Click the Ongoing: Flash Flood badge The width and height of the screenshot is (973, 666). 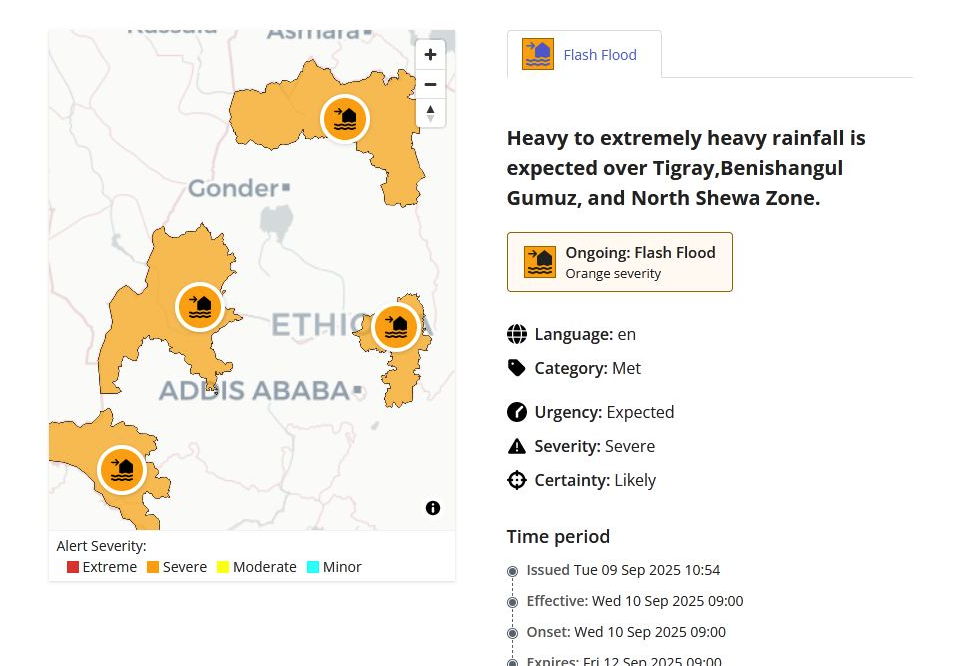click(619, 262)
